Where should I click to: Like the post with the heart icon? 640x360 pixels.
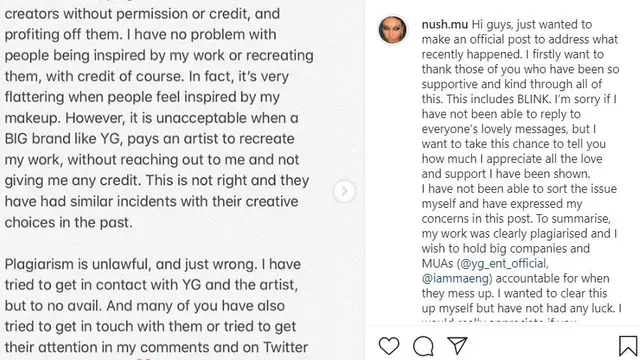[x=389, y=346]
